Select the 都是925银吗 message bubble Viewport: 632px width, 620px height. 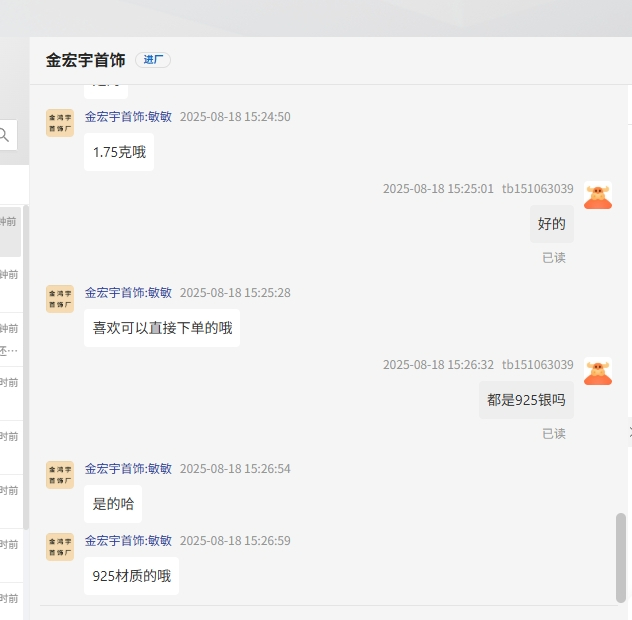pos(526,400)
